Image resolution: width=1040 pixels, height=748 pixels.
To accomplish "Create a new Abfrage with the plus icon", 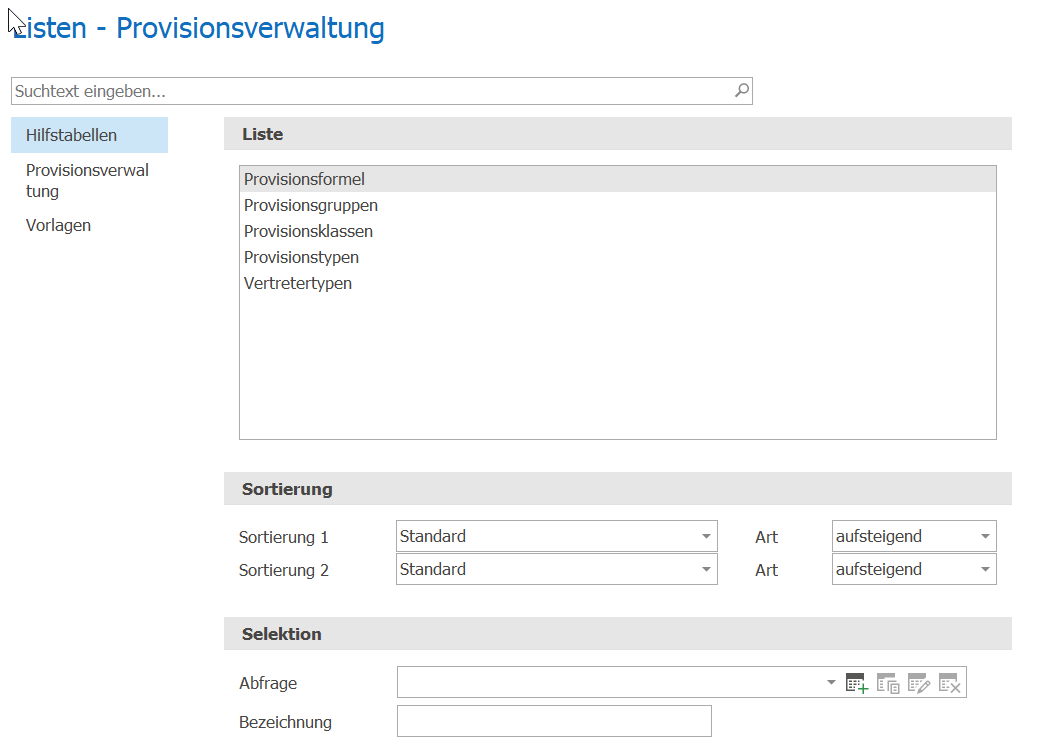I will [x=856, y=683].
